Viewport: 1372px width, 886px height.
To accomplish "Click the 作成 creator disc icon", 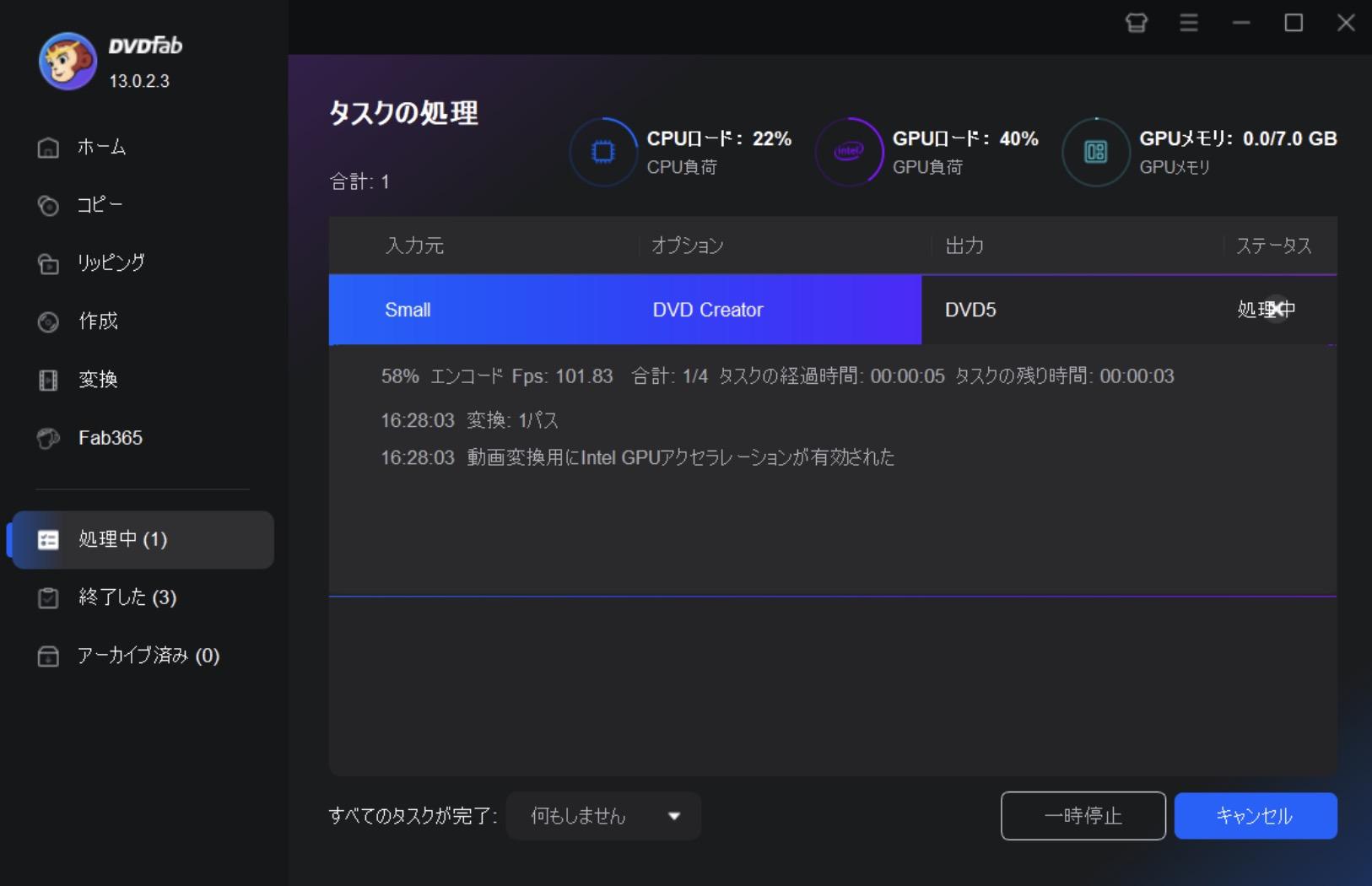I will coord(48,322).
